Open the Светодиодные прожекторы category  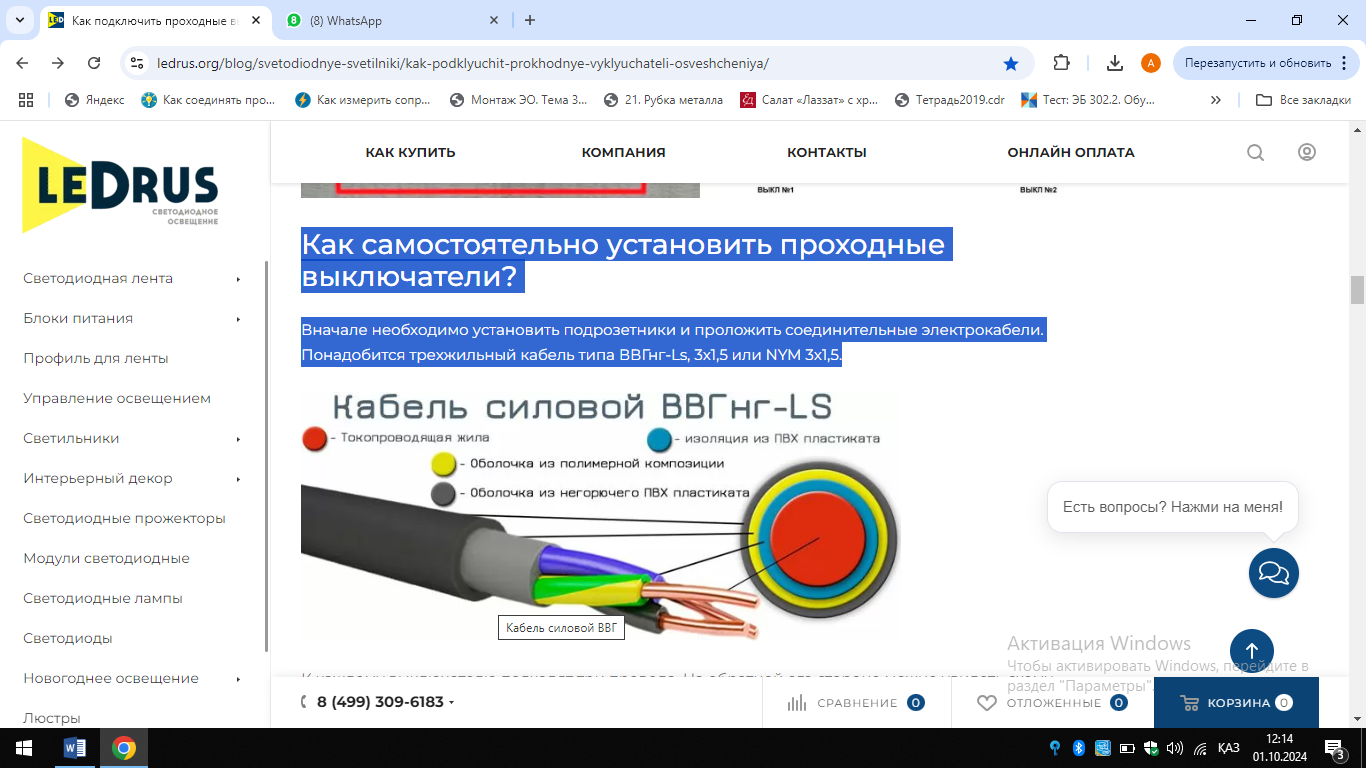tap(124, 518)
